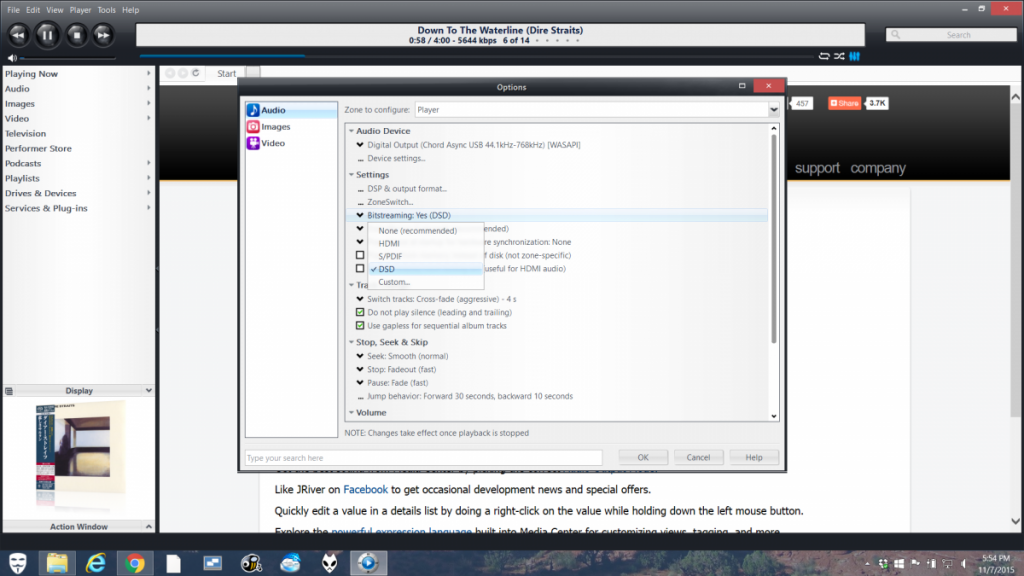The width and height of the screenshot is (1024, 576).
Task: Open Internet Explorer from the taskbar
Action: (x=96, y=563)
